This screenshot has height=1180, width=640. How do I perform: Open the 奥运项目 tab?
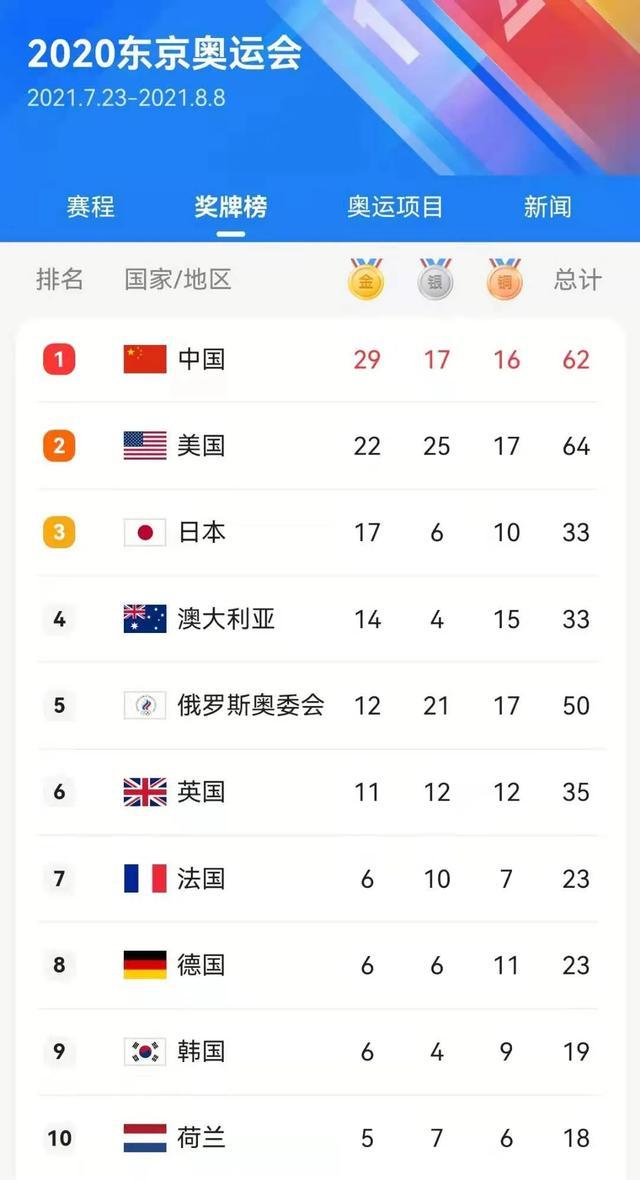tap(395, 207)
